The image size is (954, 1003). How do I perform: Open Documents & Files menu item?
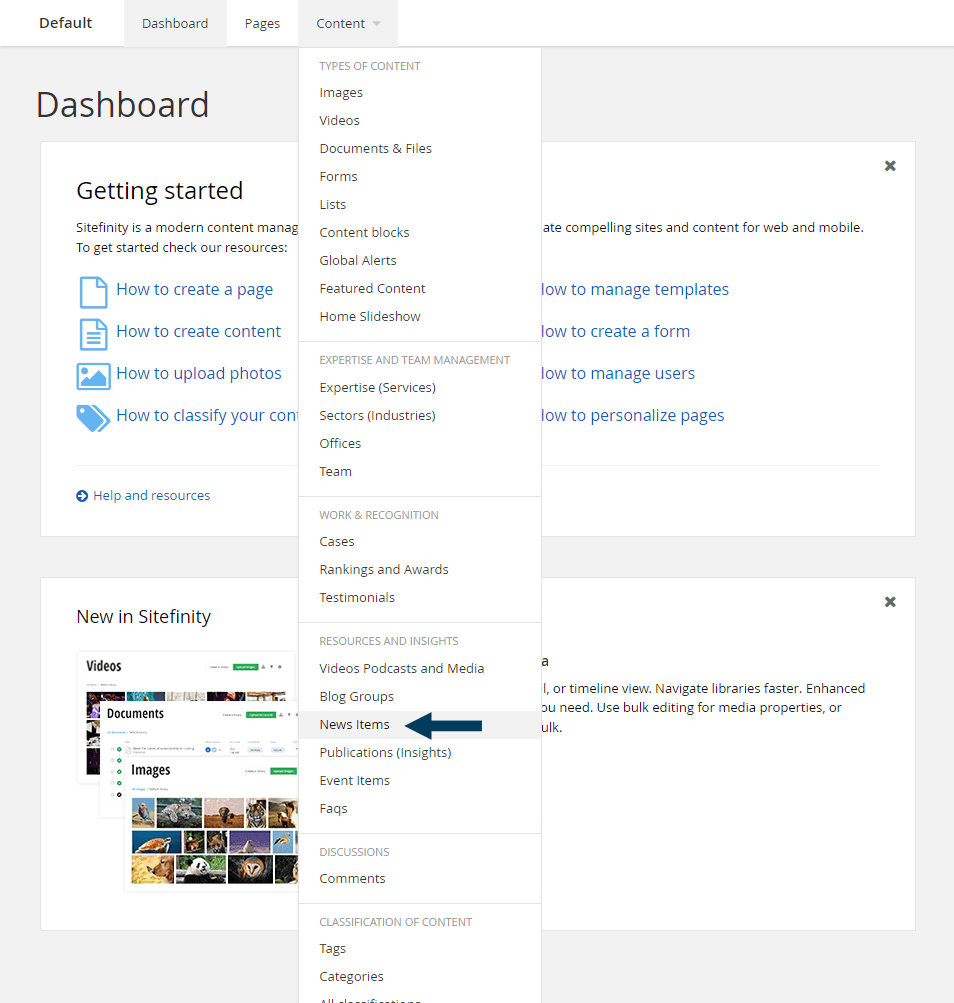tap(376, 148)
